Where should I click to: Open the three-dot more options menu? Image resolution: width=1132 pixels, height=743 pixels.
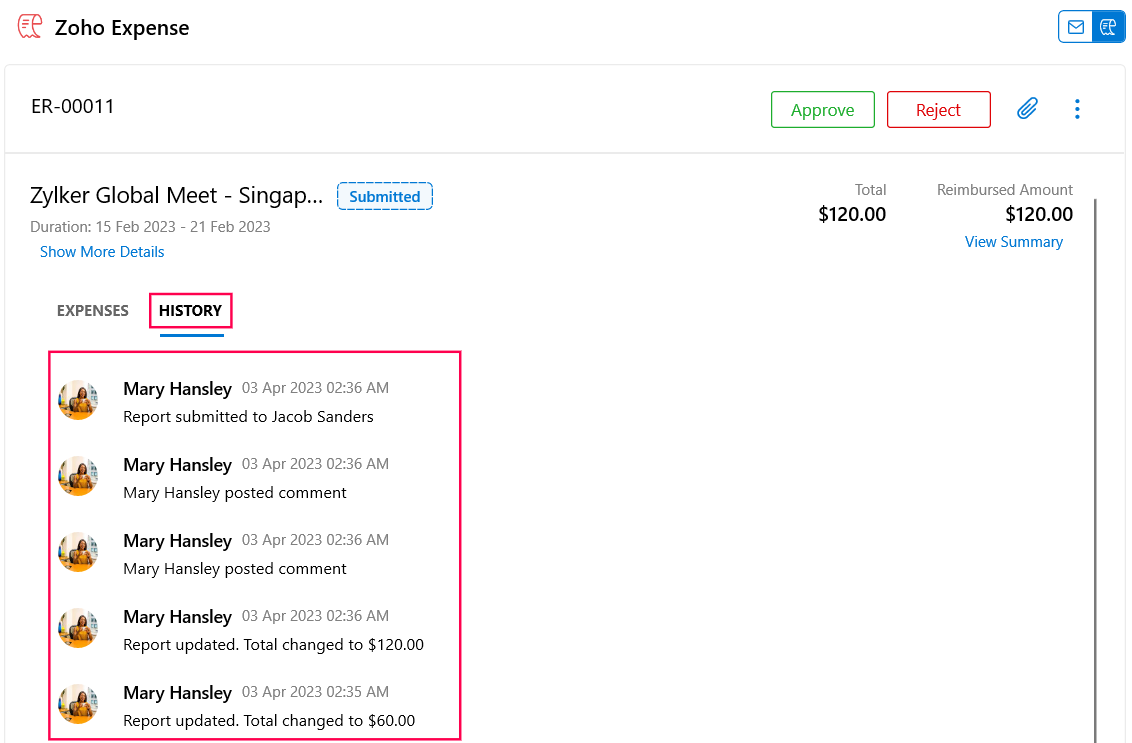point(1077,109)
